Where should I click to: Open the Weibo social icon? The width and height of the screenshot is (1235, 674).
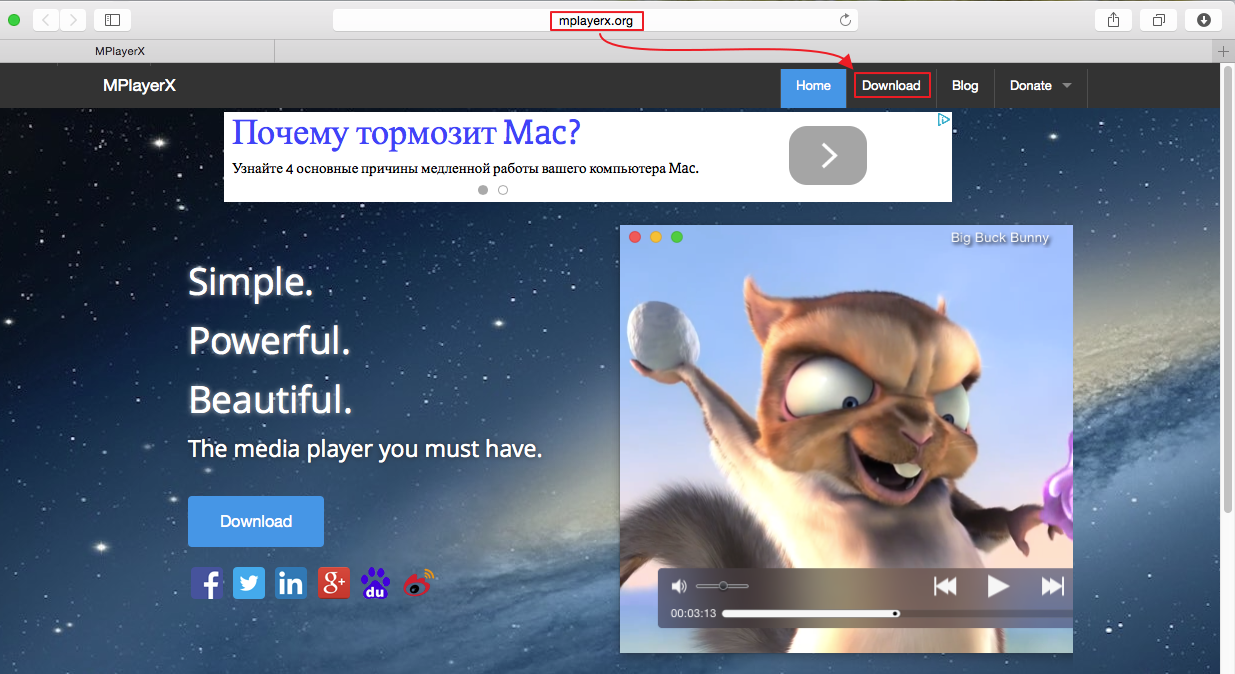[x=419, y=583]
